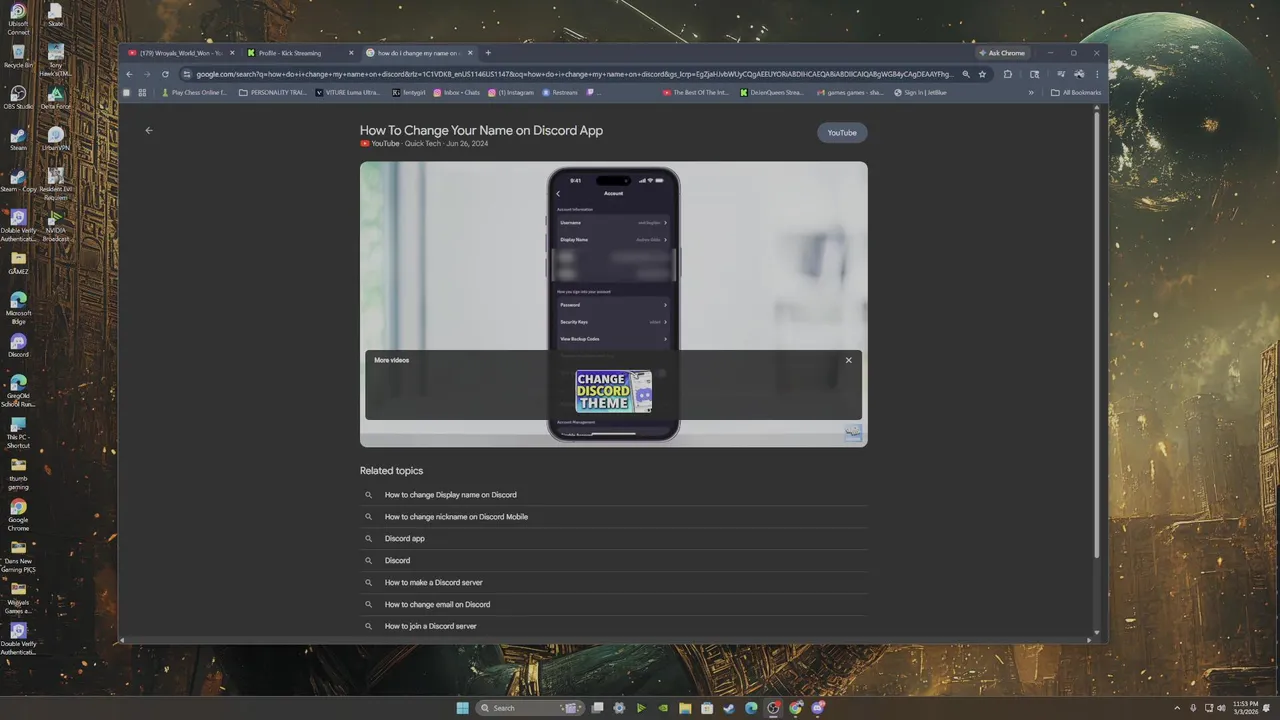Go back using Chrome's back arrow

coord(129,74)
